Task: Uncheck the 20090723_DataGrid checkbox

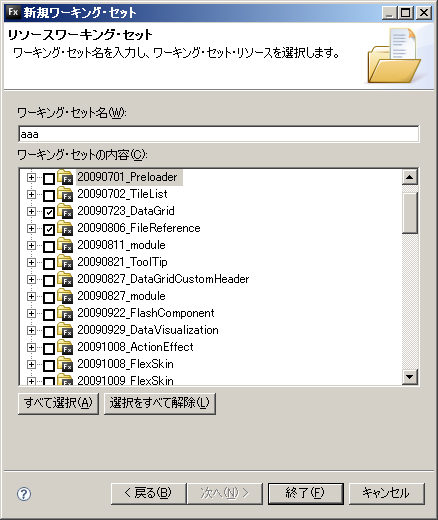Action: tap(49, 212)
